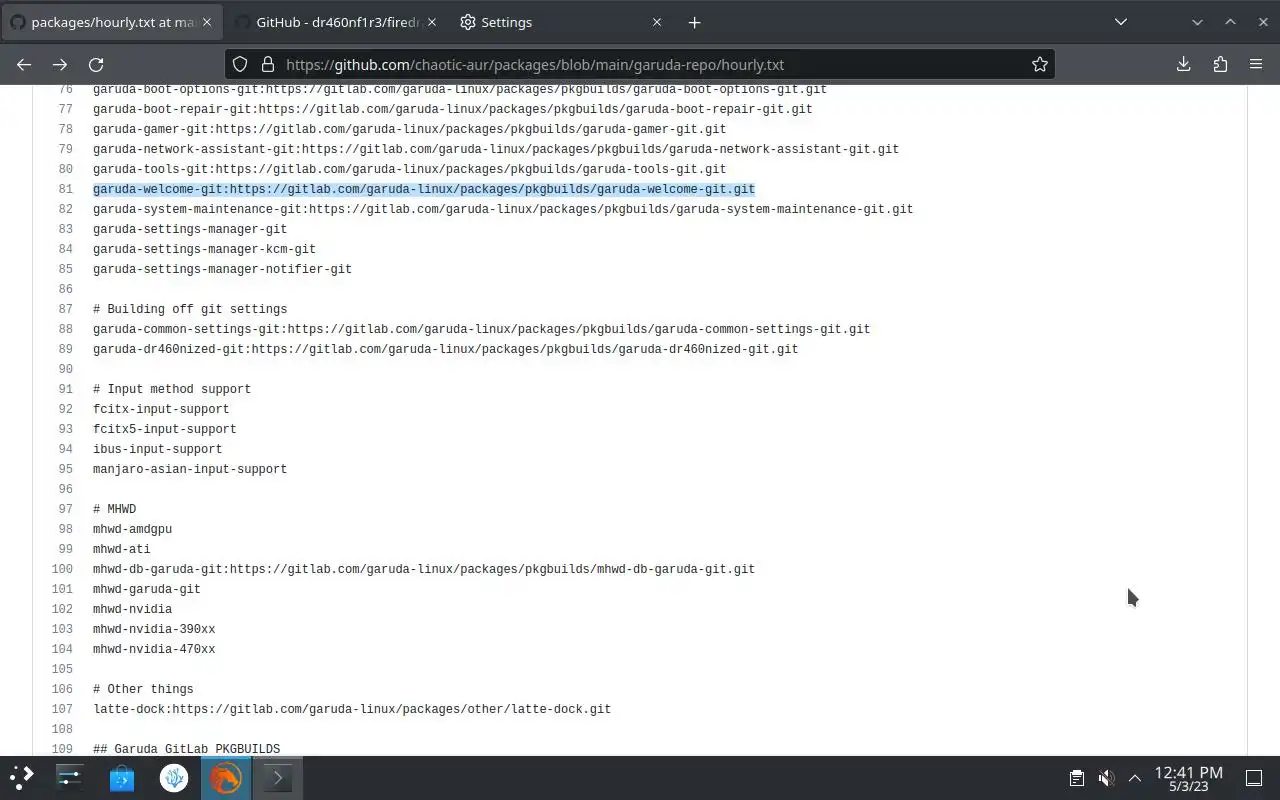Open the clock and calendar
The image size is (1280, 800).
[1188, 778]
